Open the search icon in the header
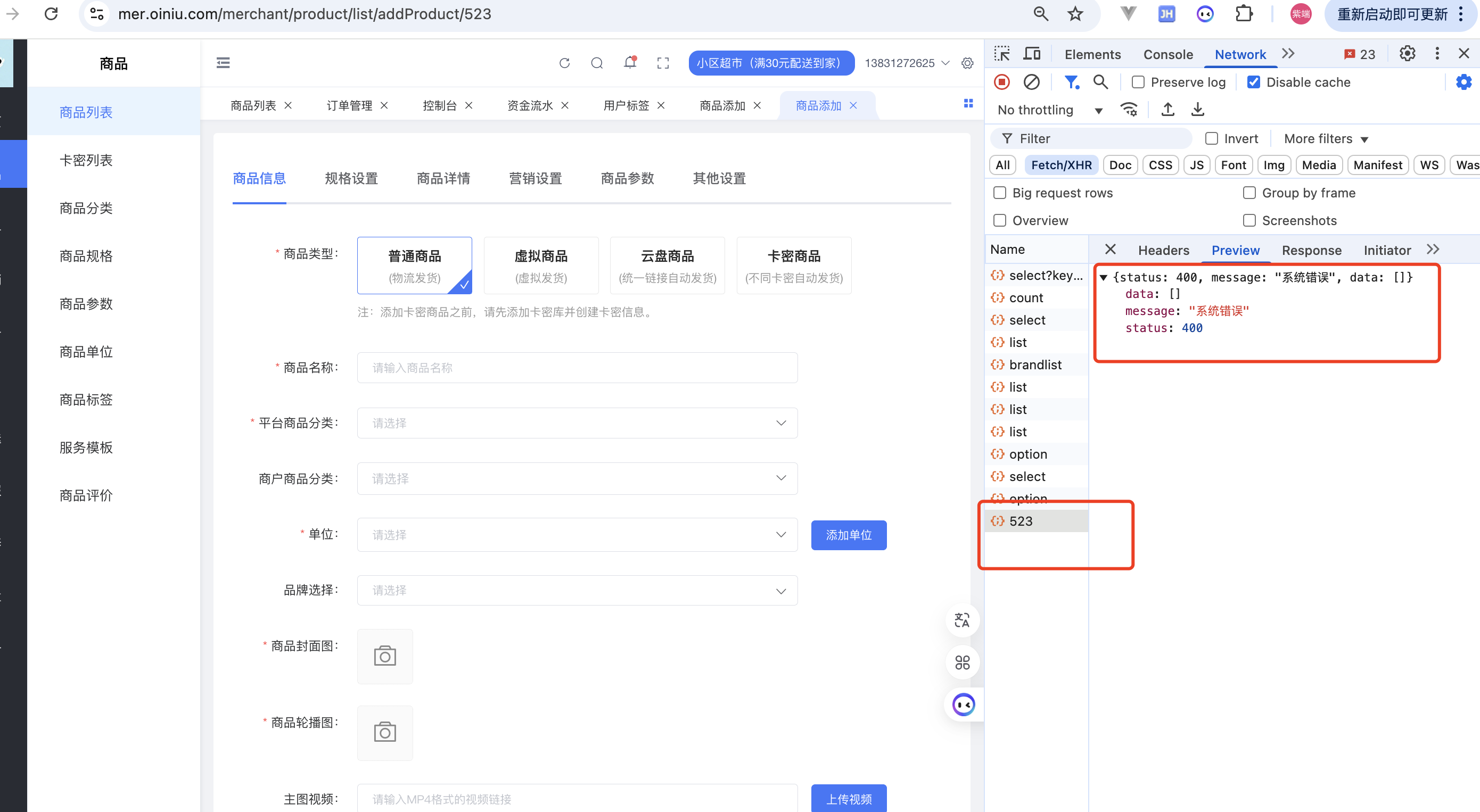The width and height of the screenshot is (1480, 812). (597, 63)
